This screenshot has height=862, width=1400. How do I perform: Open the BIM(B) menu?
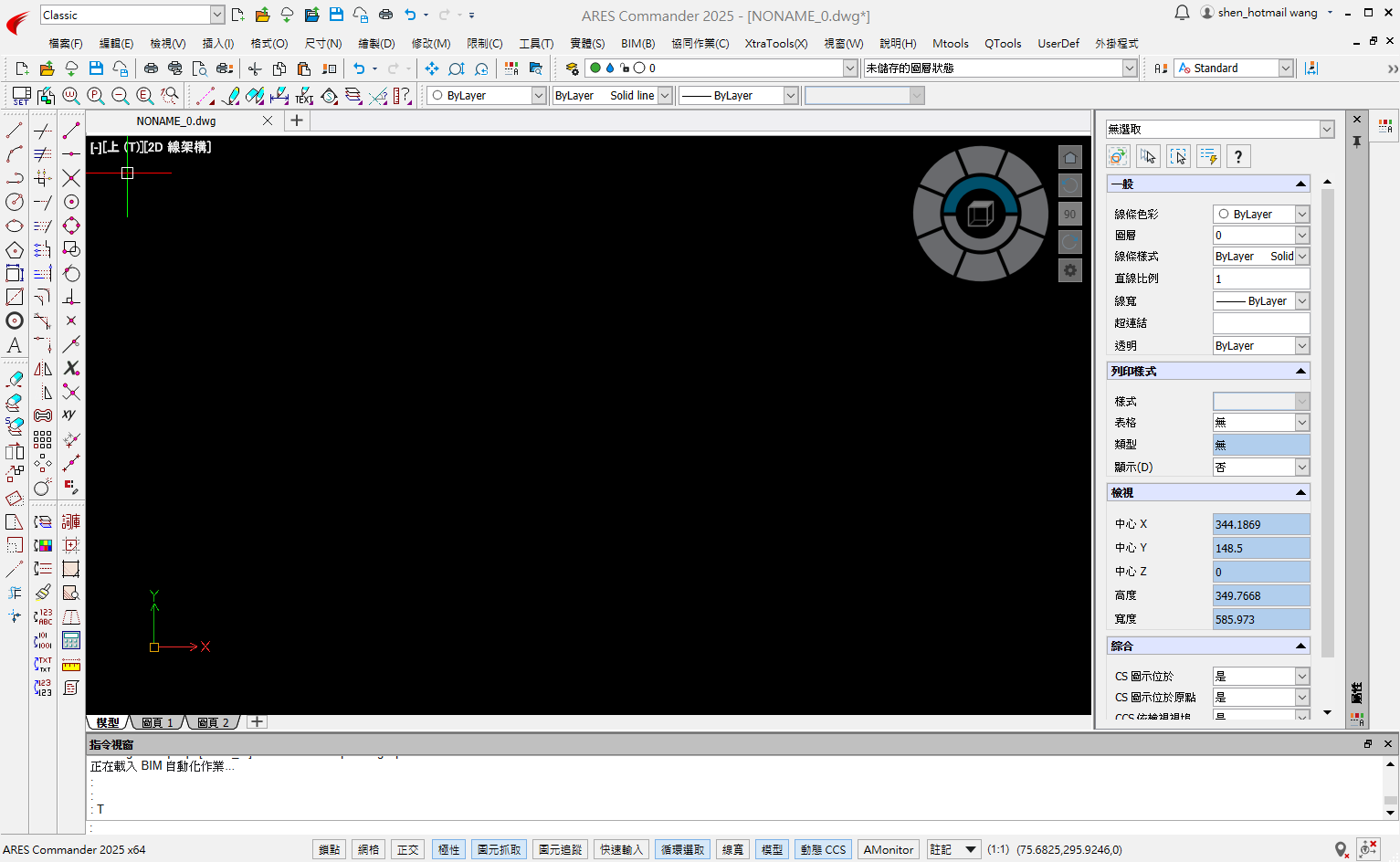coord(637,43)
